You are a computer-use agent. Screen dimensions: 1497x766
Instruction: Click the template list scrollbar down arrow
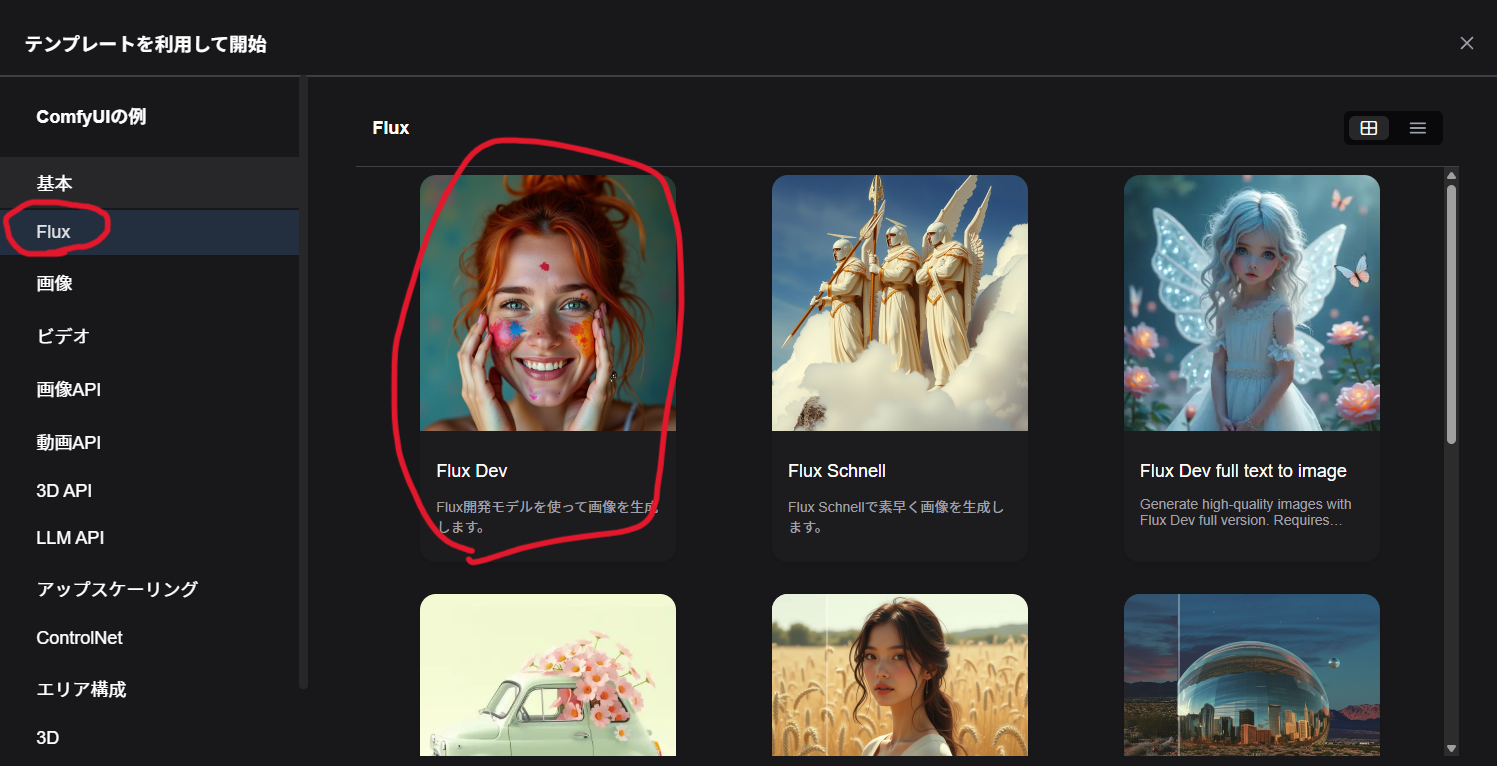click(x=1451, y=748)
